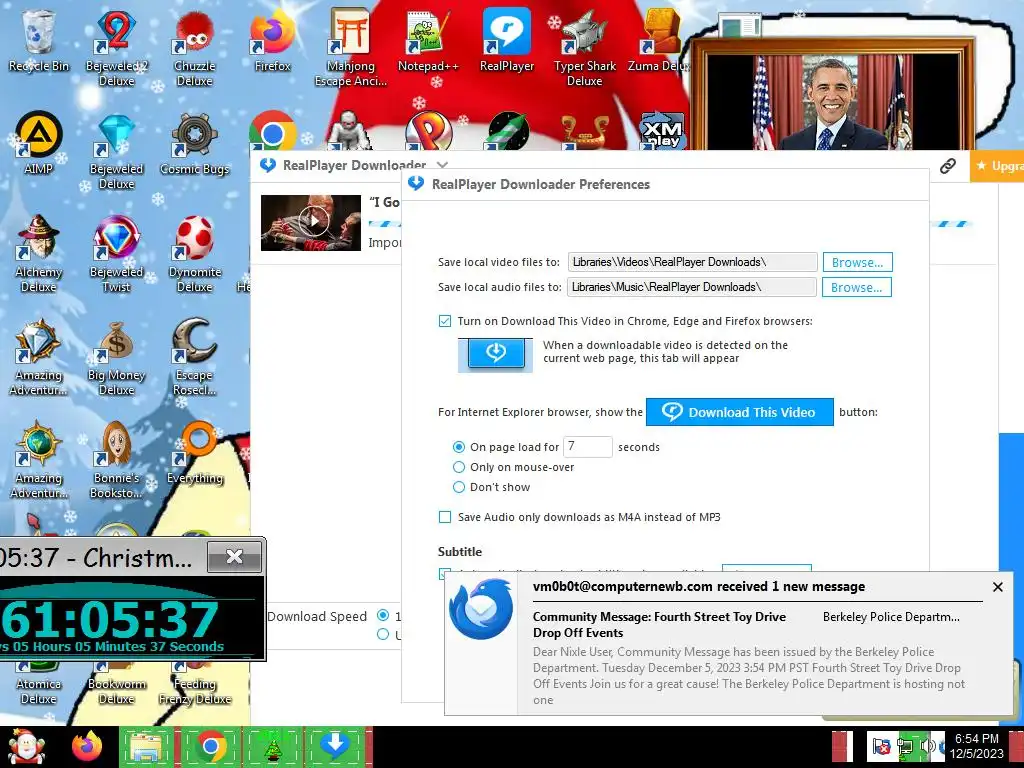Launch Typer Shark Deluxe shortcut

pyautogui.click(x=584, y=47)
